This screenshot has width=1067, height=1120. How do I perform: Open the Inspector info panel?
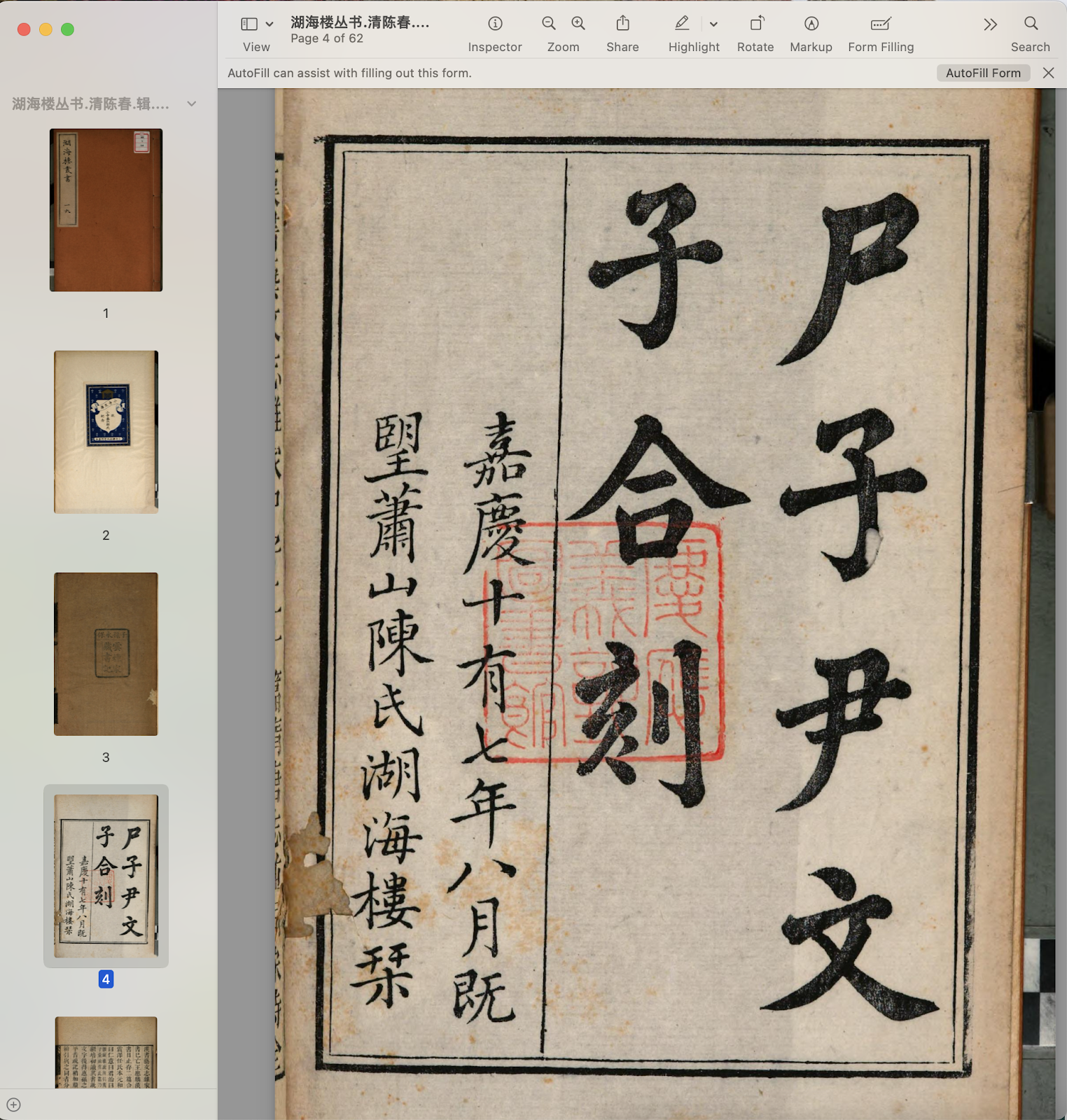495,24
